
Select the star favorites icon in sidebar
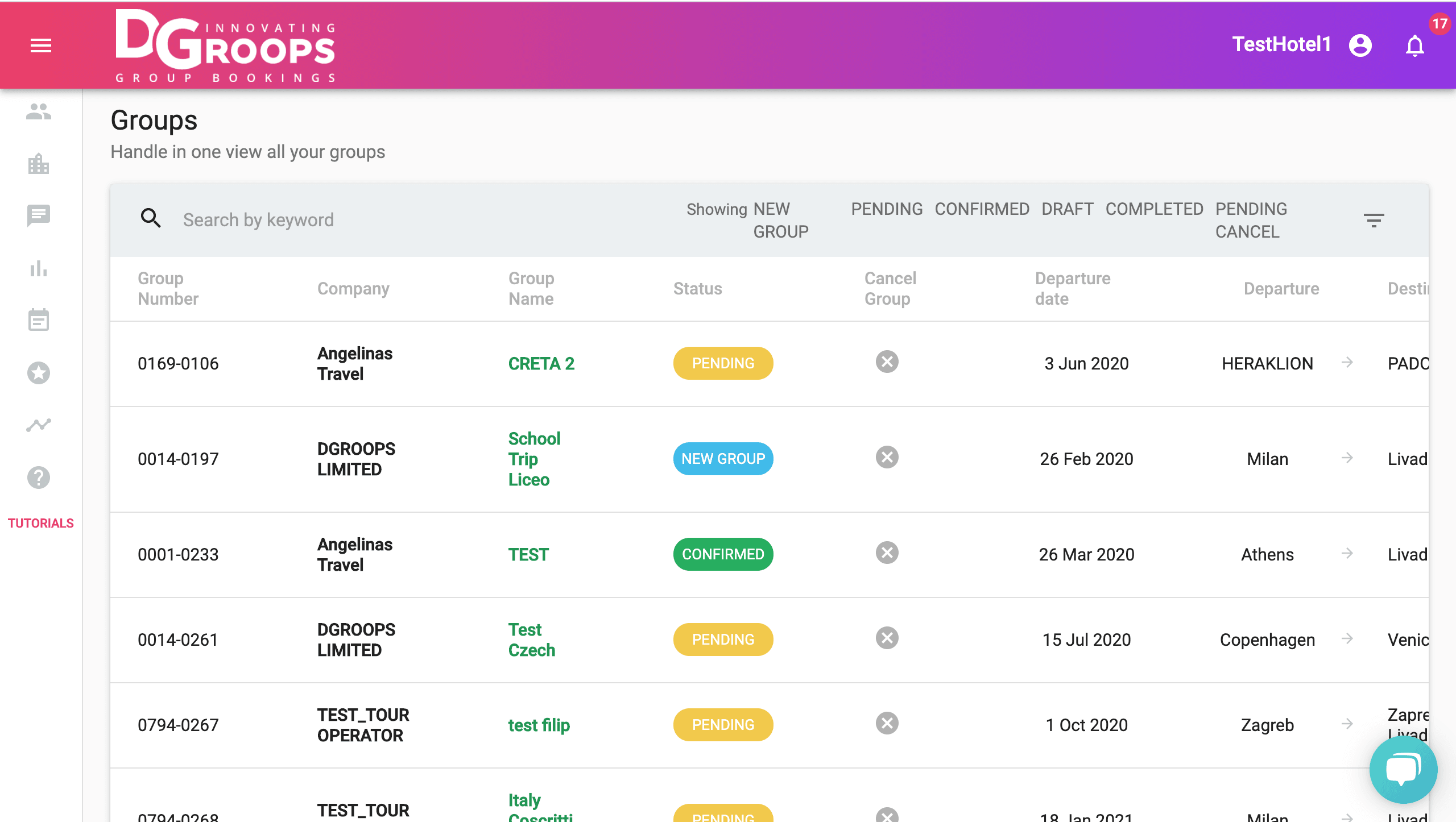point(38,372)
